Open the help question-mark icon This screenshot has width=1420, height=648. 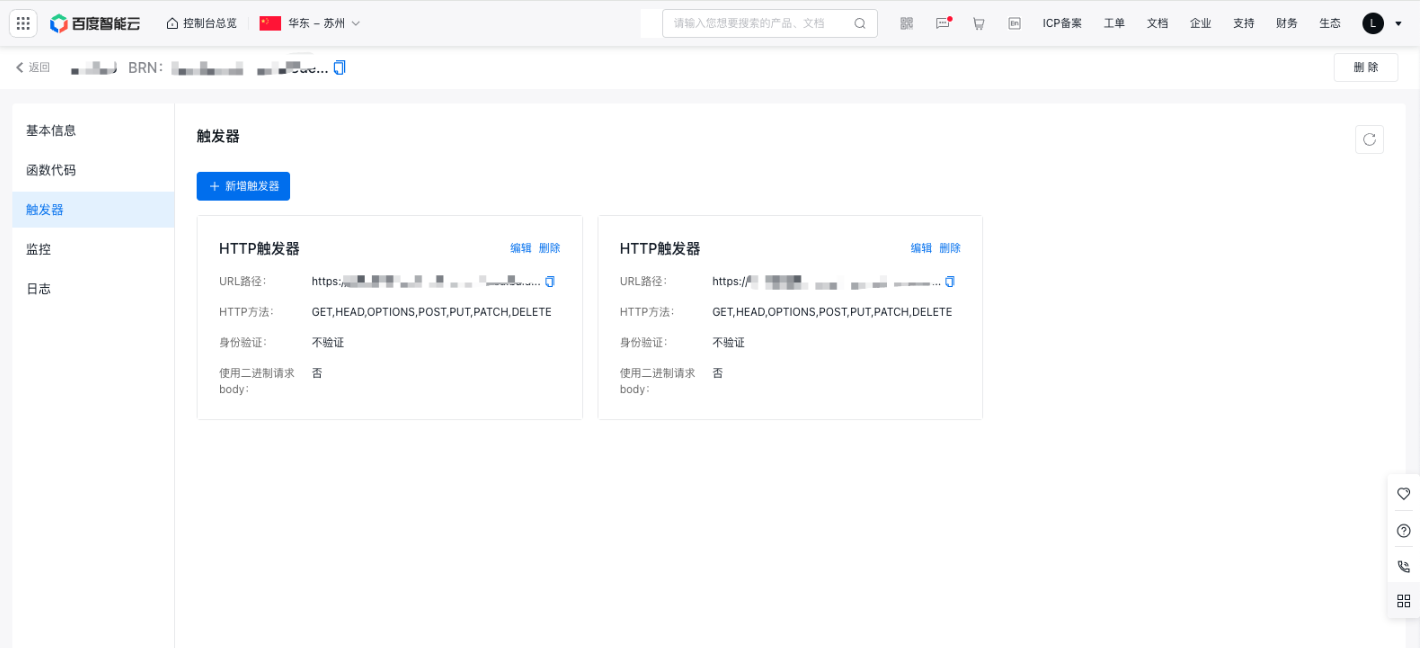1403,530
